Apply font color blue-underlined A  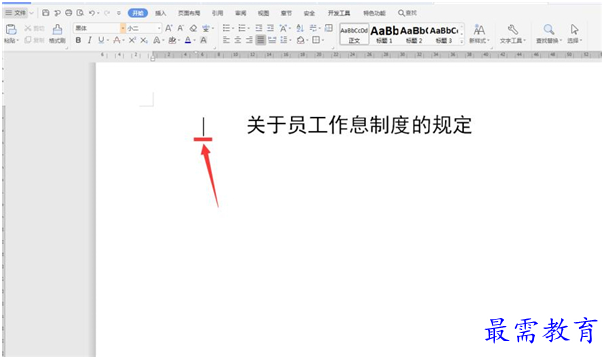pyautogui.click(x=189, y=40)
